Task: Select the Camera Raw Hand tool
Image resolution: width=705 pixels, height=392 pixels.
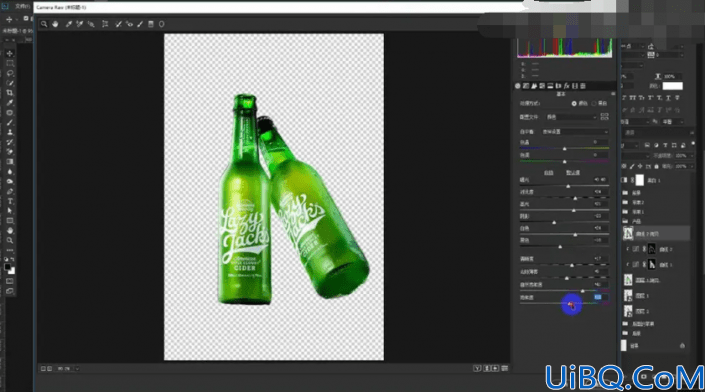Action: click(55, 24)
